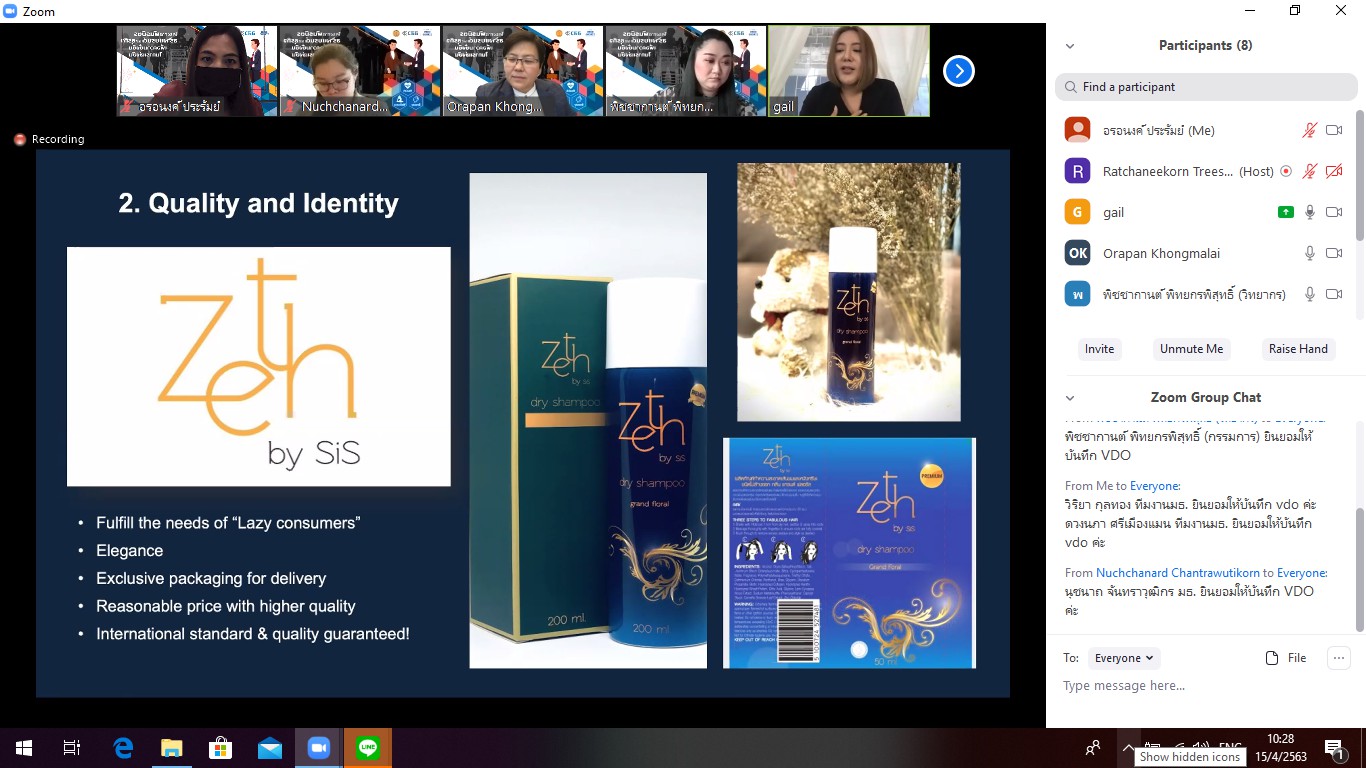Collapse the Participants (8) panel chevron
Screen dimensions: 1366x768
tap(1070, 46)
